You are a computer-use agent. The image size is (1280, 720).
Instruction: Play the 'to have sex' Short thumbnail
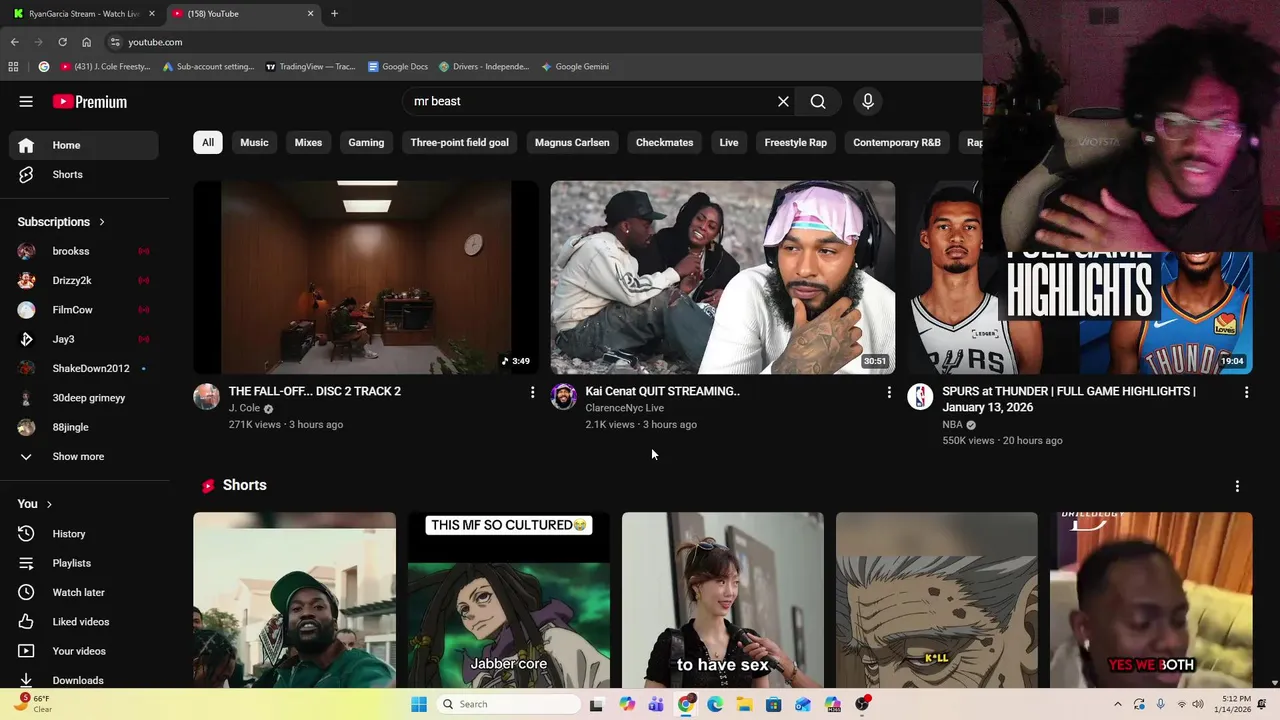[723, 600]
